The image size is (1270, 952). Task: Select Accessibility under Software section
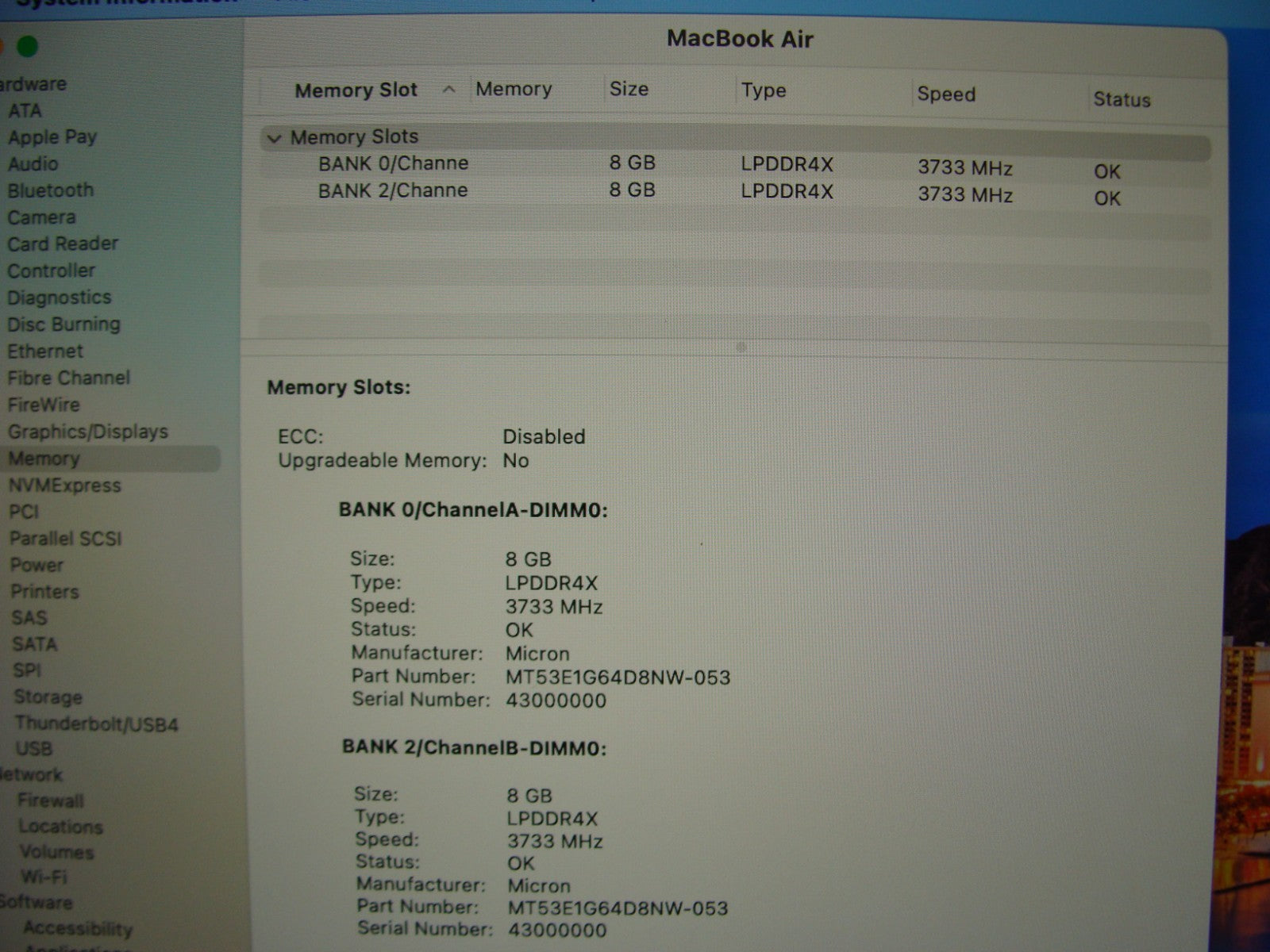click(78, 928)
